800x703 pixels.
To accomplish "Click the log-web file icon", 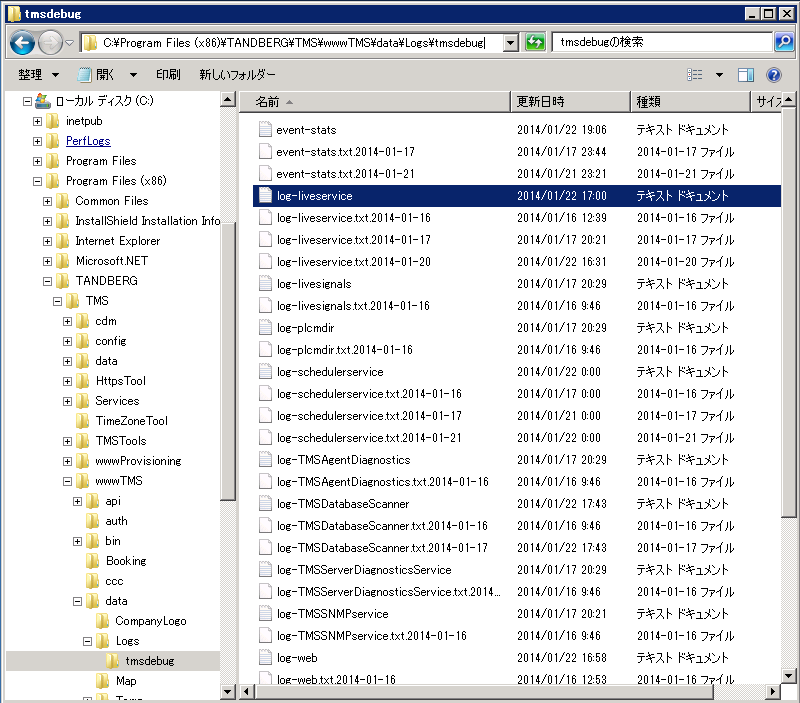I will coord(265,657).
